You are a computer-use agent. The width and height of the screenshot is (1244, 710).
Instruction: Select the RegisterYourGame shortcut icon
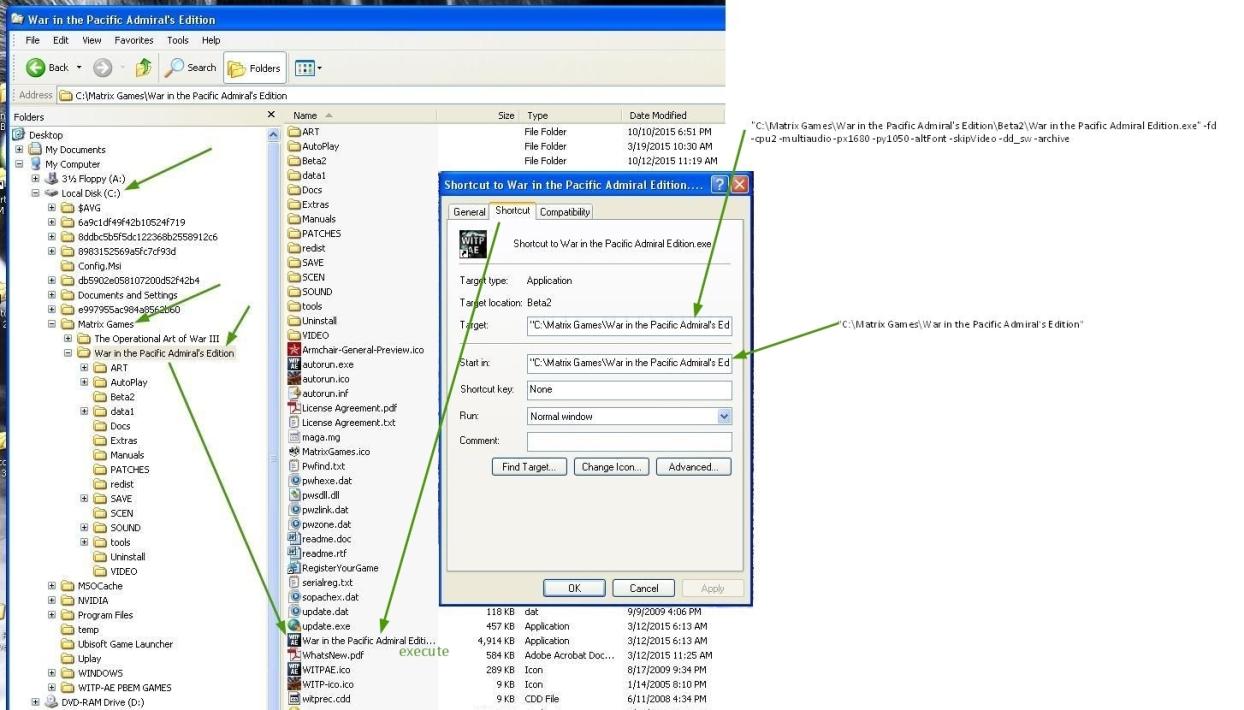pyautogui.click(x=294, y=567)
